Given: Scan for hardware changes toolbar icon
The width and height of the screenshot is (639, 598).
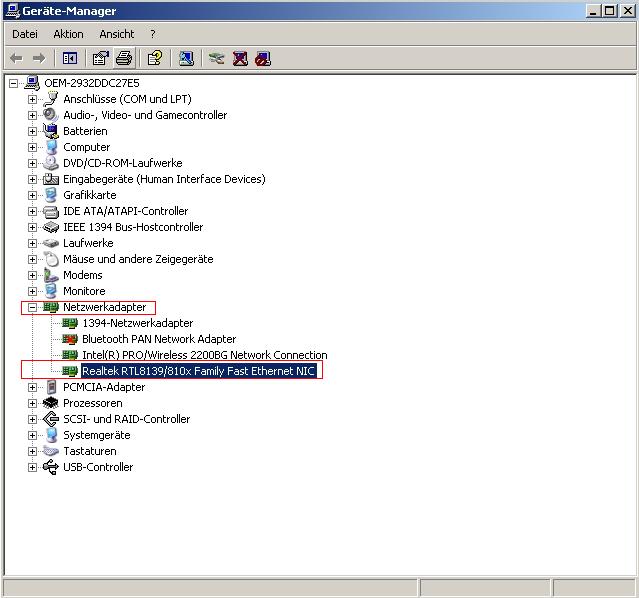Looking at the screenshot, I should 186,59.
